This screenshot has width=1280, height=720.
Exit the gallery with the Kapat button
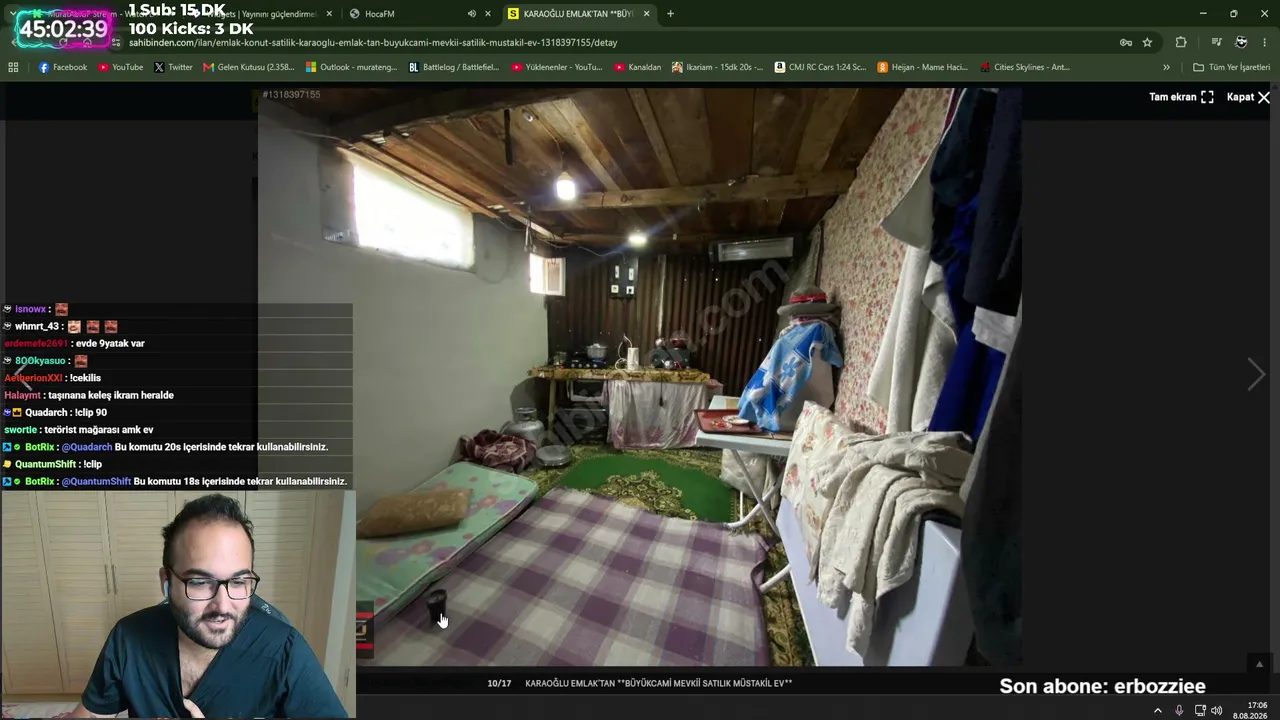click(x=1248, y=97)
